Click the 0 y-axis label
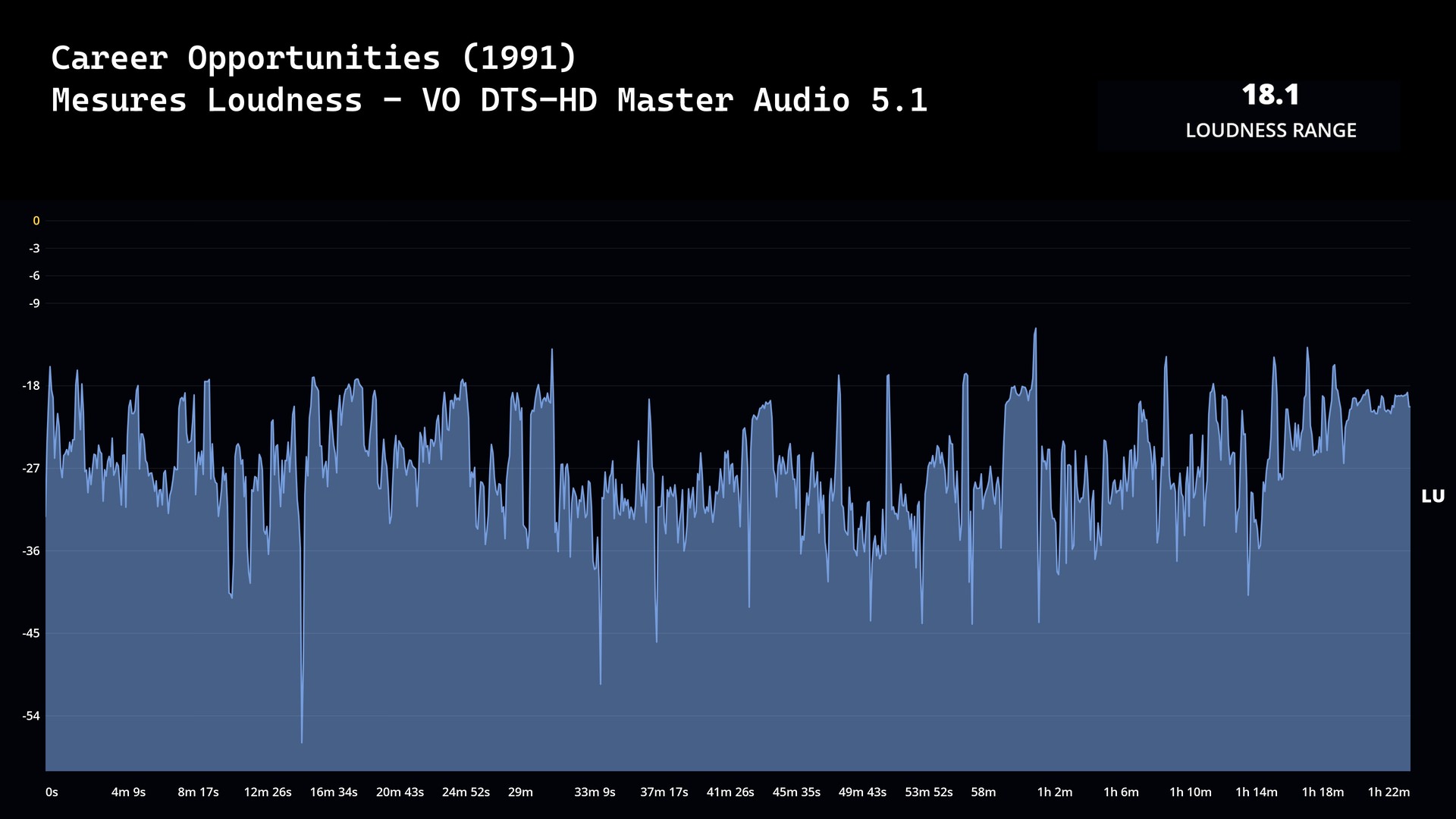Screen dimensions: 1456x819 tap(36, 221)
